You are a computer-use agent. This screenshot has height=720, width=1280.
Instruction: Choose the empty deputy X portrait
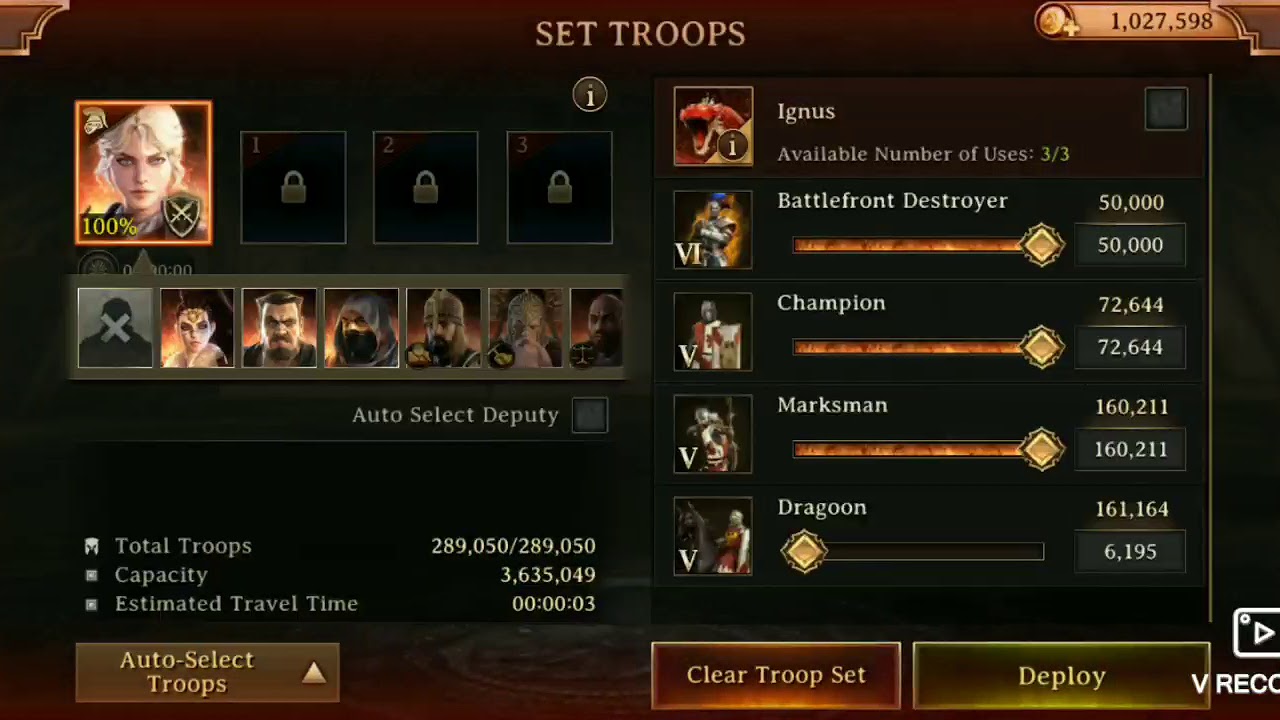pos(115,328)
